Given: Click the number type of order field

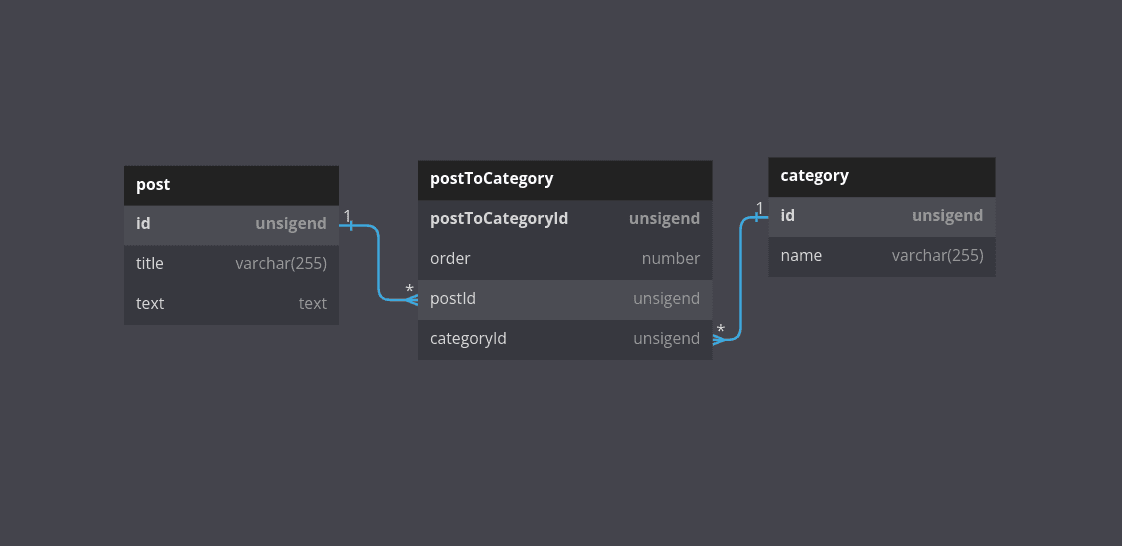Looking at the screenshot, I should tap(670, 259).
